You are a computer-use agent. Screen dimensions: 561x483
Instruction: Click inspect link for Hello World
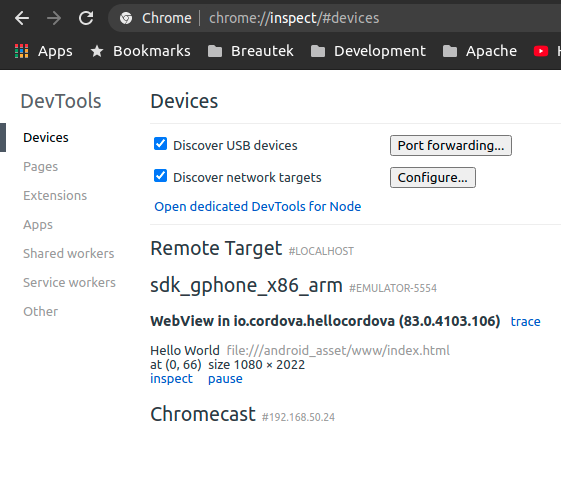click(x=171, y=379)
